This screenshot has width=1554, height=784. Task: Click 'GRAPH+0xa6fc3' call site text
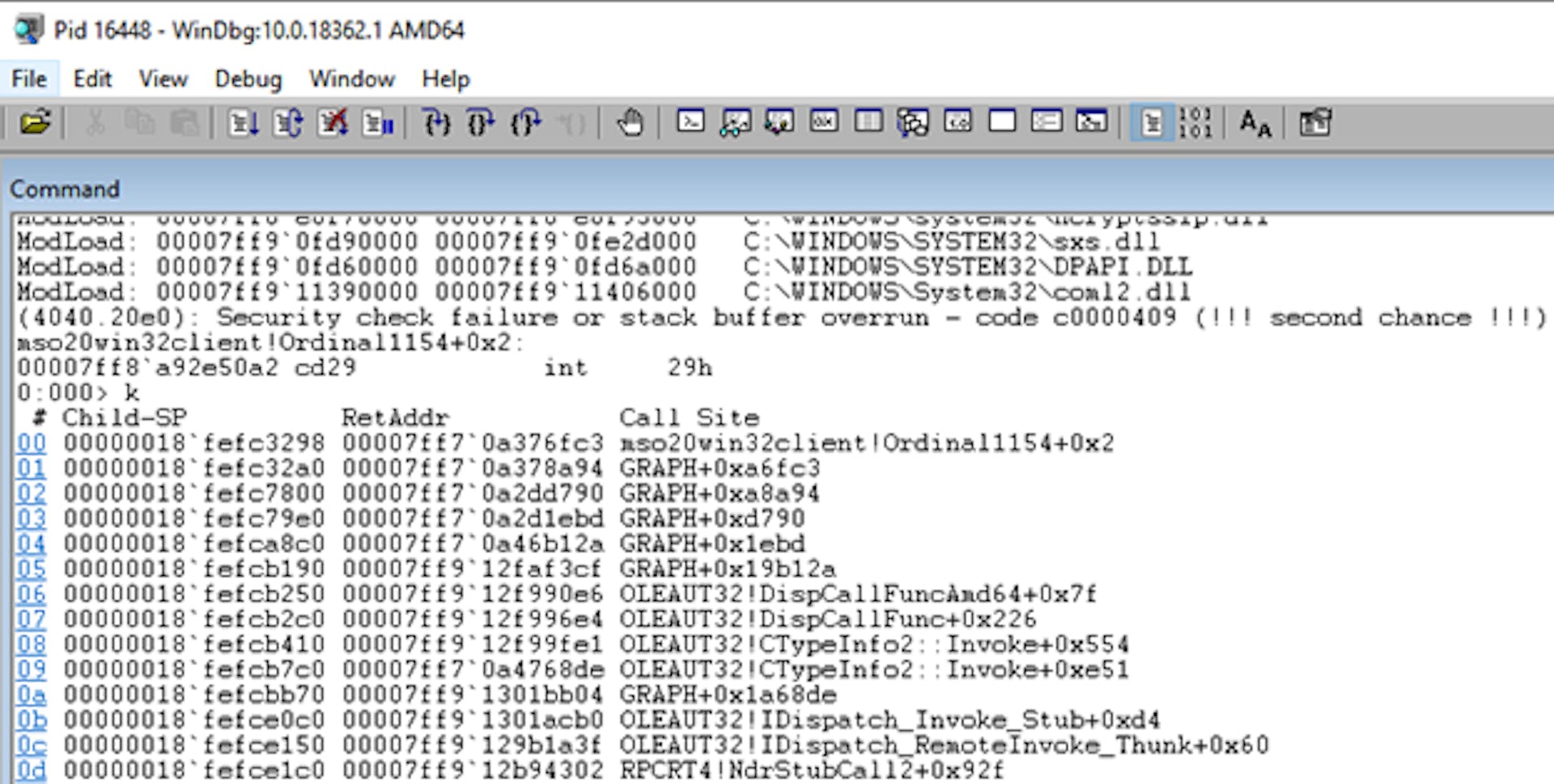720,468
